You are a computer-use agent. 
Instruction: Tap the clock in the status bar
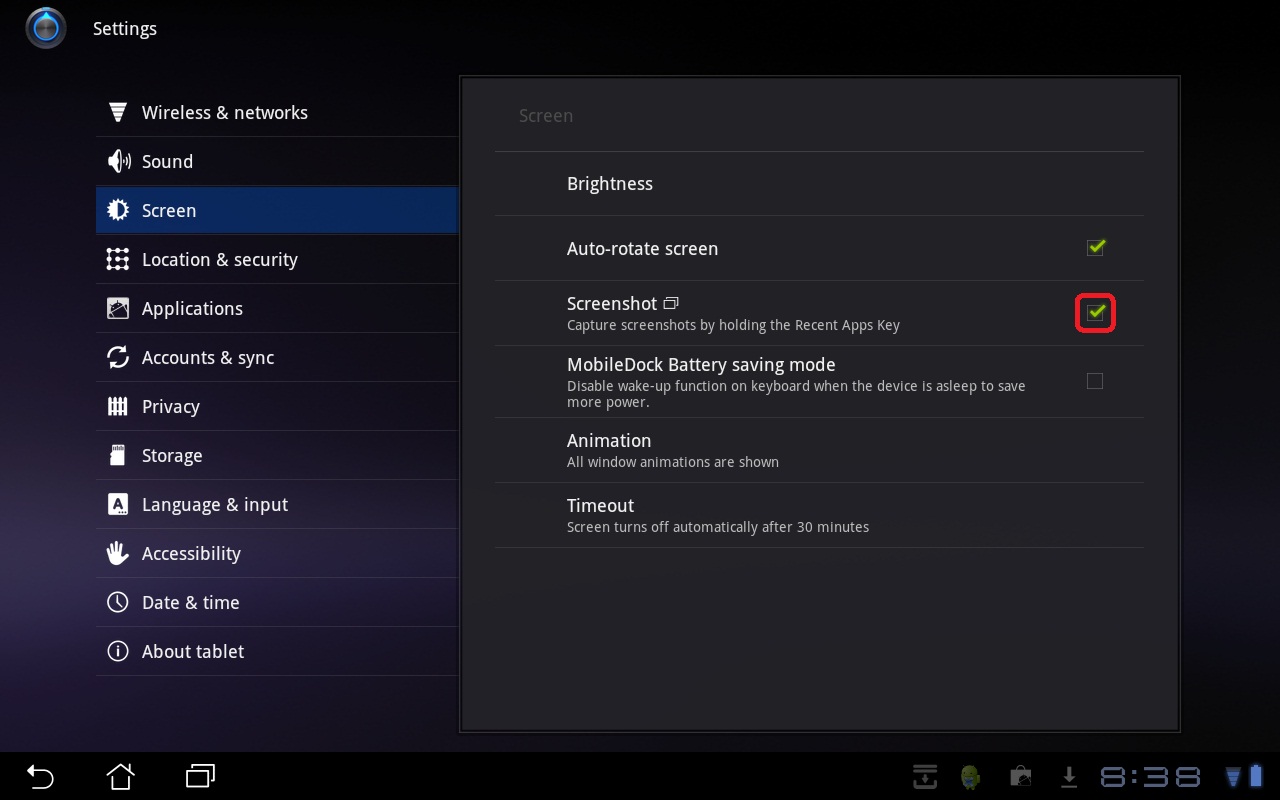1150,776
